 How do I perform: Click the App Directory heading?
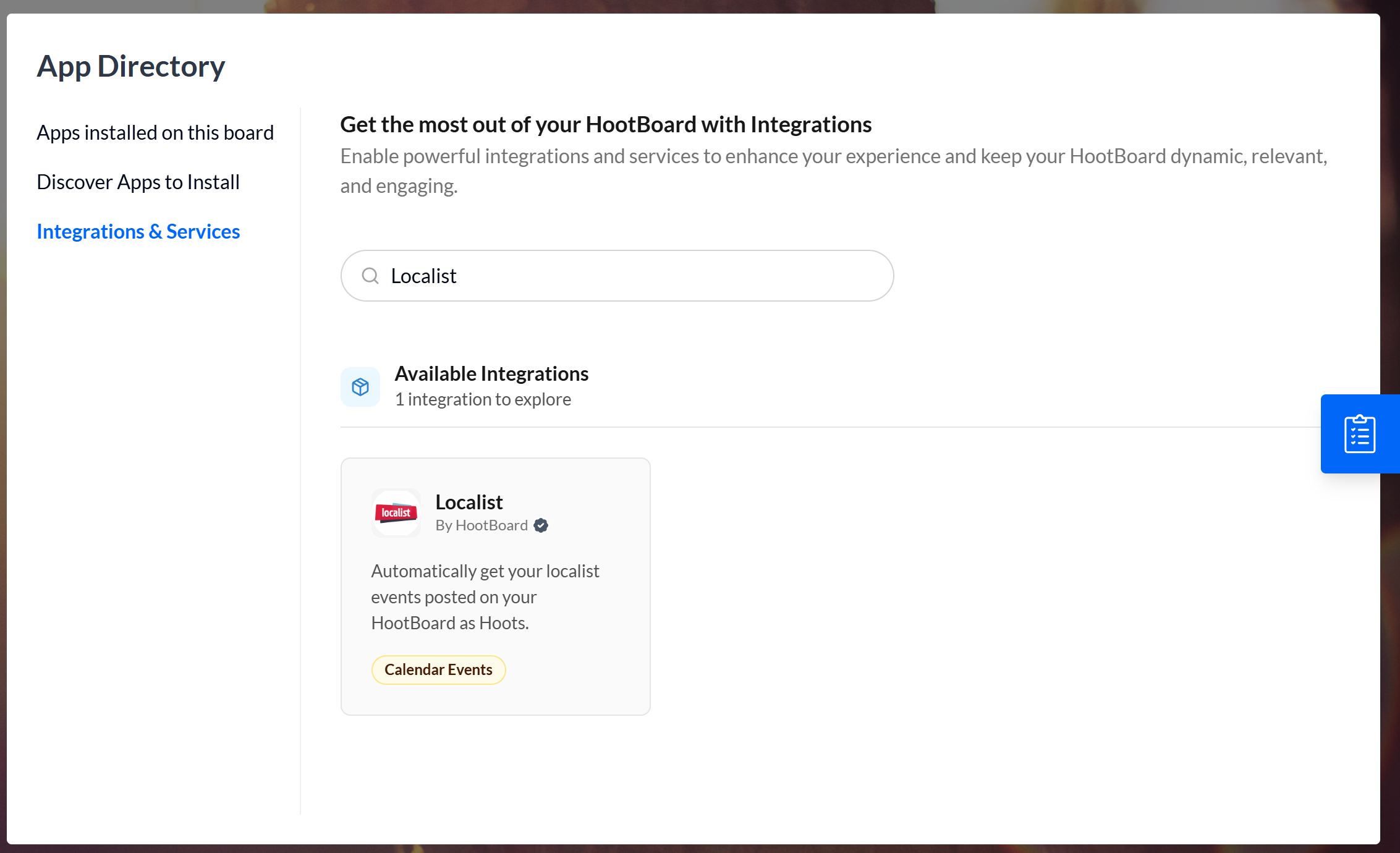pyautogui.click(x=131, y=66)
